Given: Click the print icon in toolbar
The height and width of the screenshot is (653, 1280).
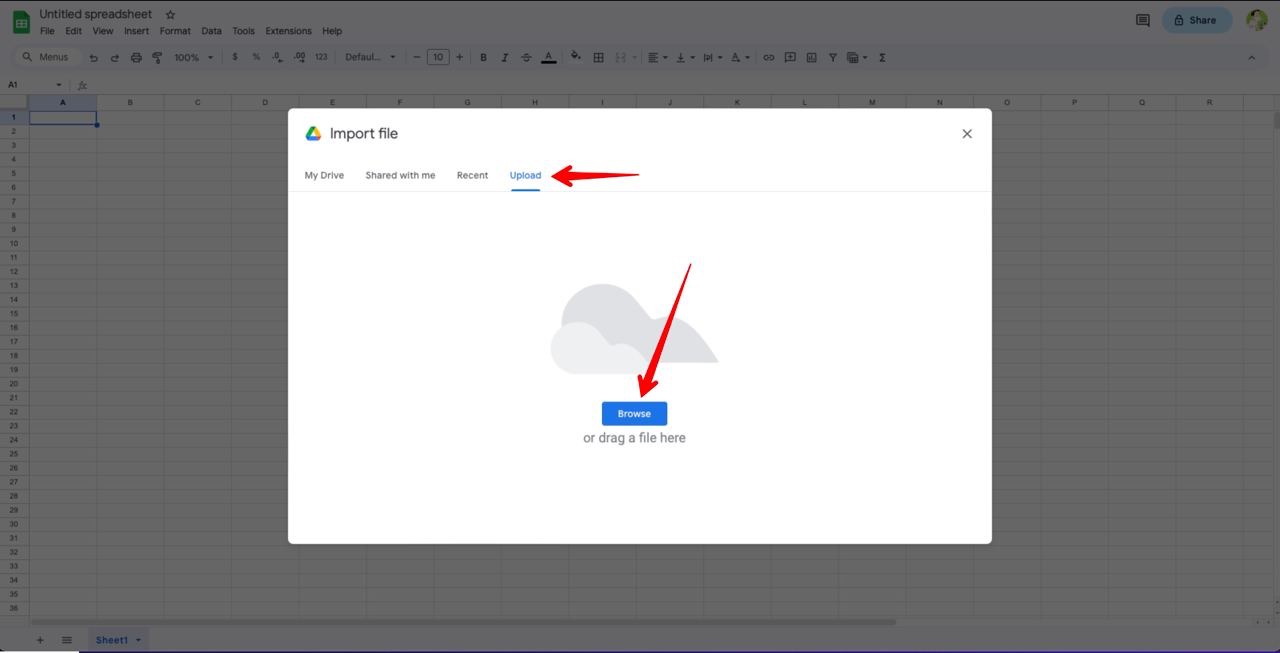Looking at the screenshot, I should coord(136,58).
